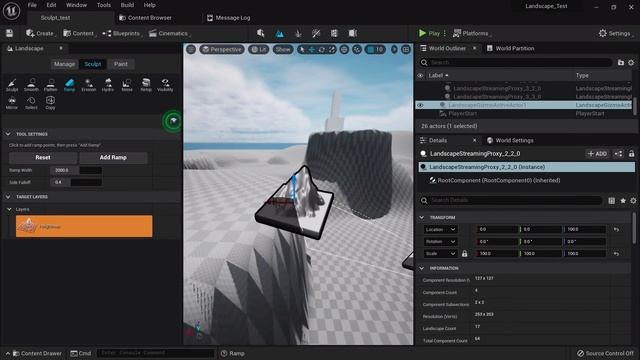The image size is (640, 360).
Task: Toggle the Scale ratio lock
Action: 464,253
